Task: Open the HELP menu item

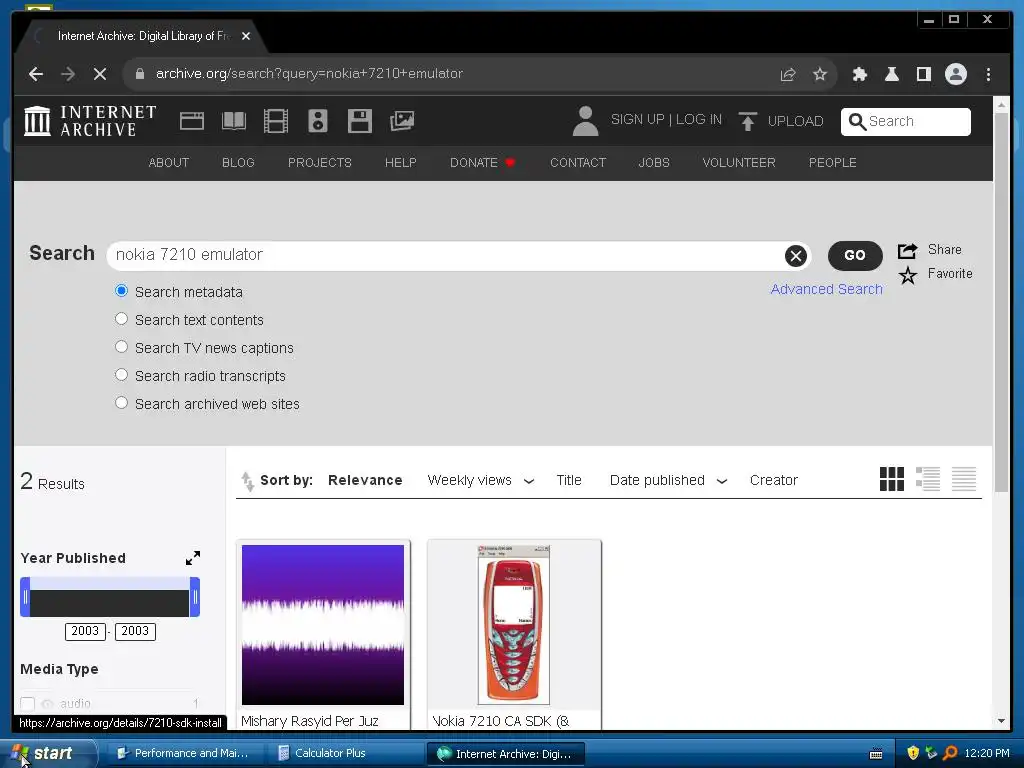Action: pos(400,163)
